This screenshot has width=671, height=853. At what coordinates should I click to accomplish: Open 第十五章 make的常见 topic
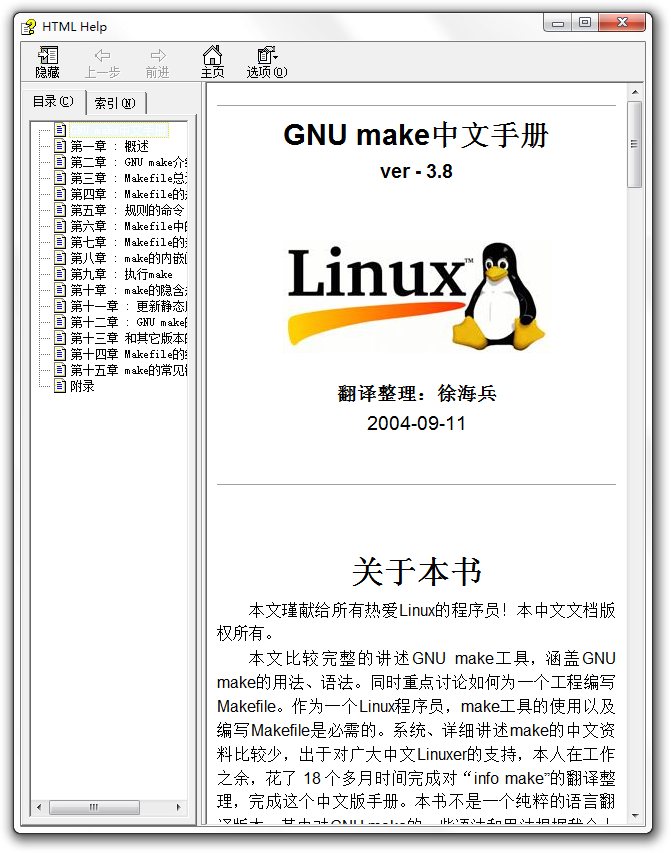[x=128, y=370]
